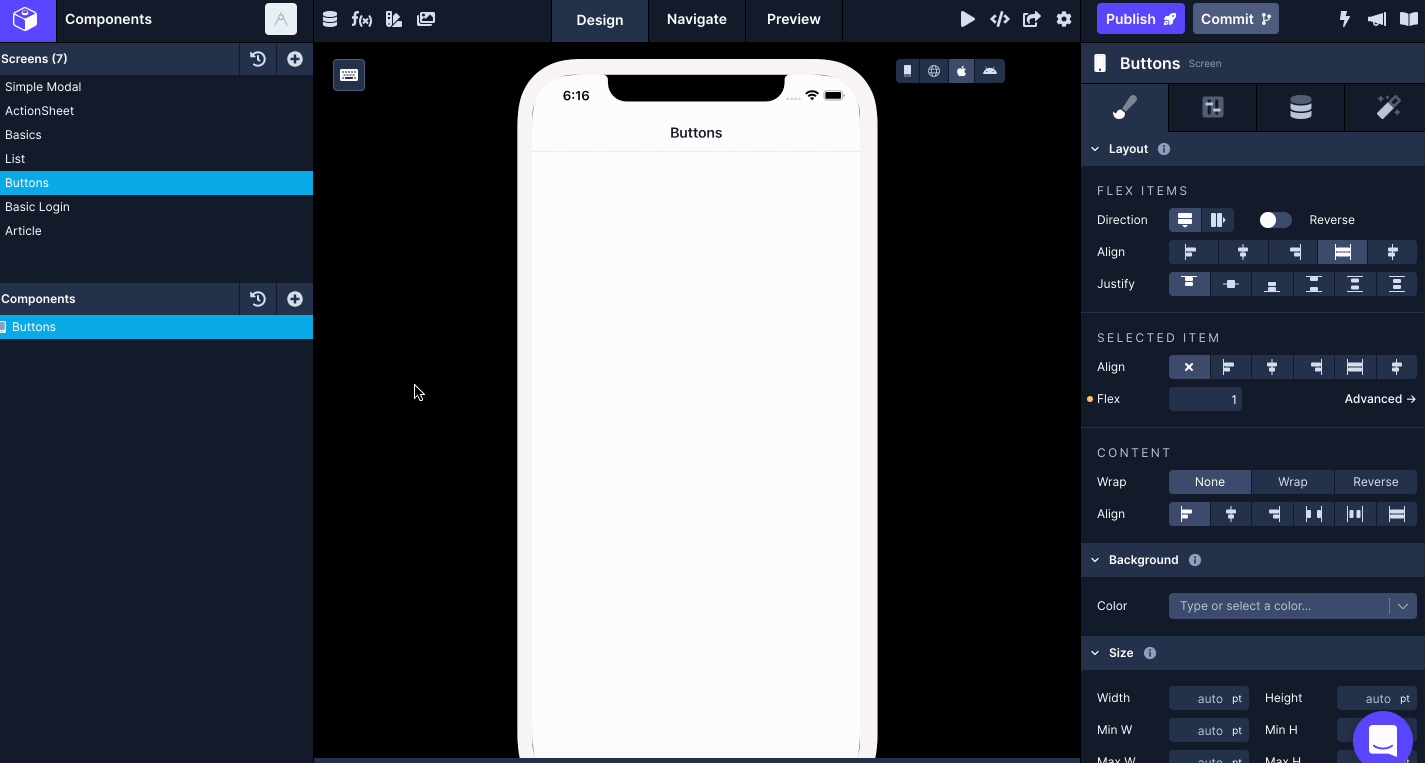Click the megaphone announcements icon
This screenshot has width=1425, height=763.
[1377, 19]
